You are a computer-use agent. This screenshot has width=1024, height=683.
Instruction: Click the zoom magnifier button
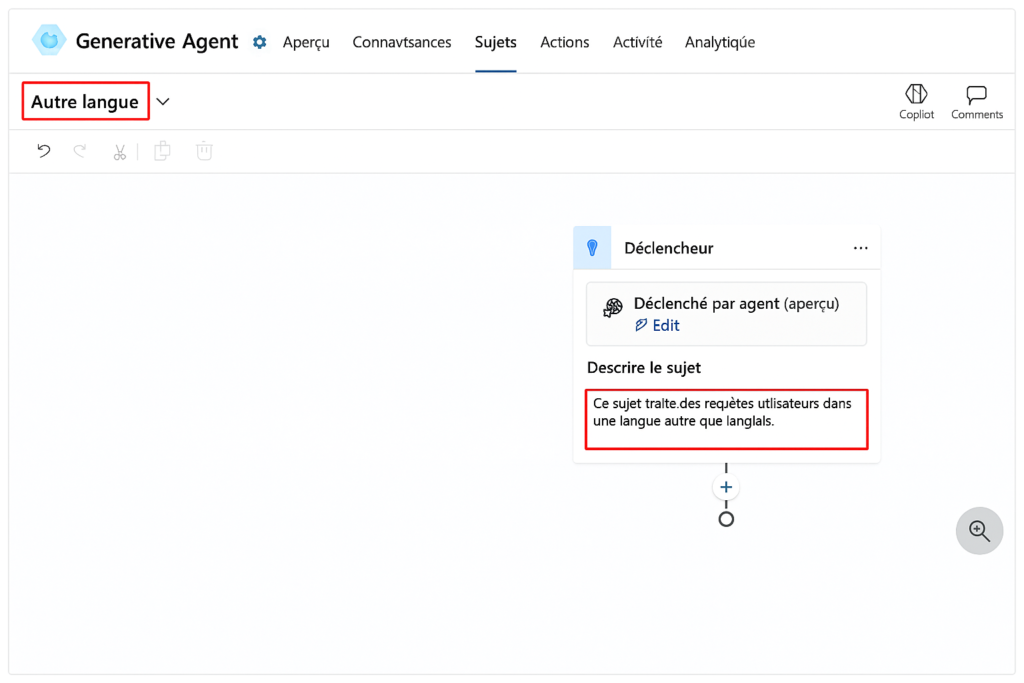979,531
